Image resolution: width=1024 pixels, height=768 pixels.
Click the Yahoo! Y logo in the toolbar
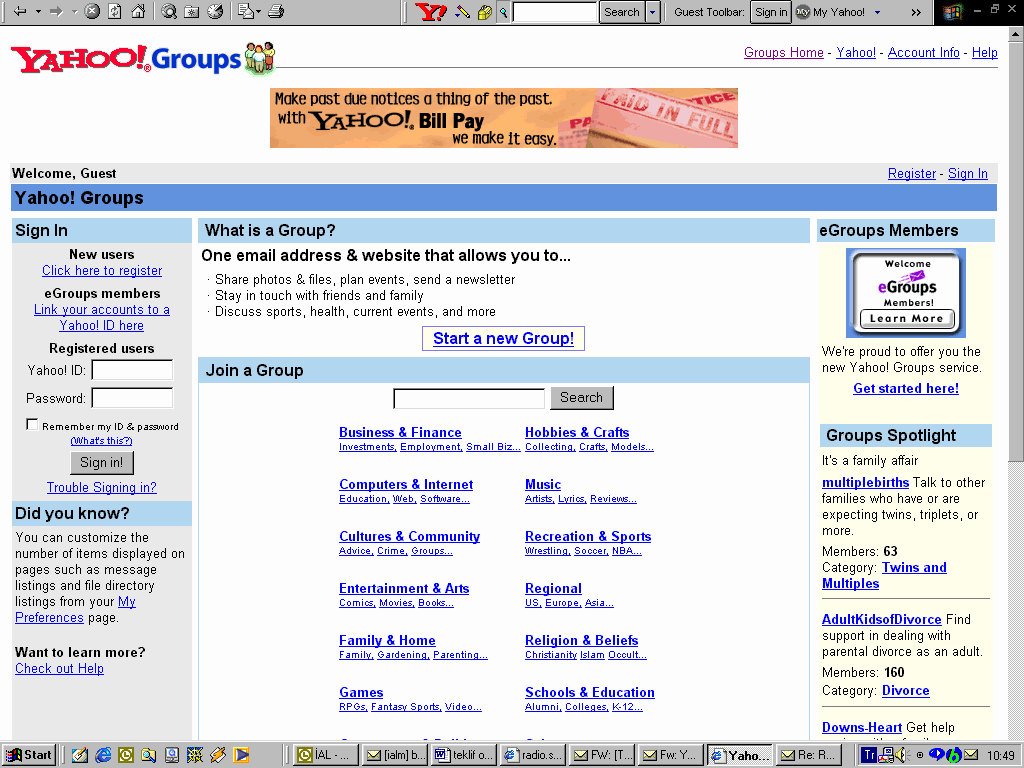[x=431, y=12]
